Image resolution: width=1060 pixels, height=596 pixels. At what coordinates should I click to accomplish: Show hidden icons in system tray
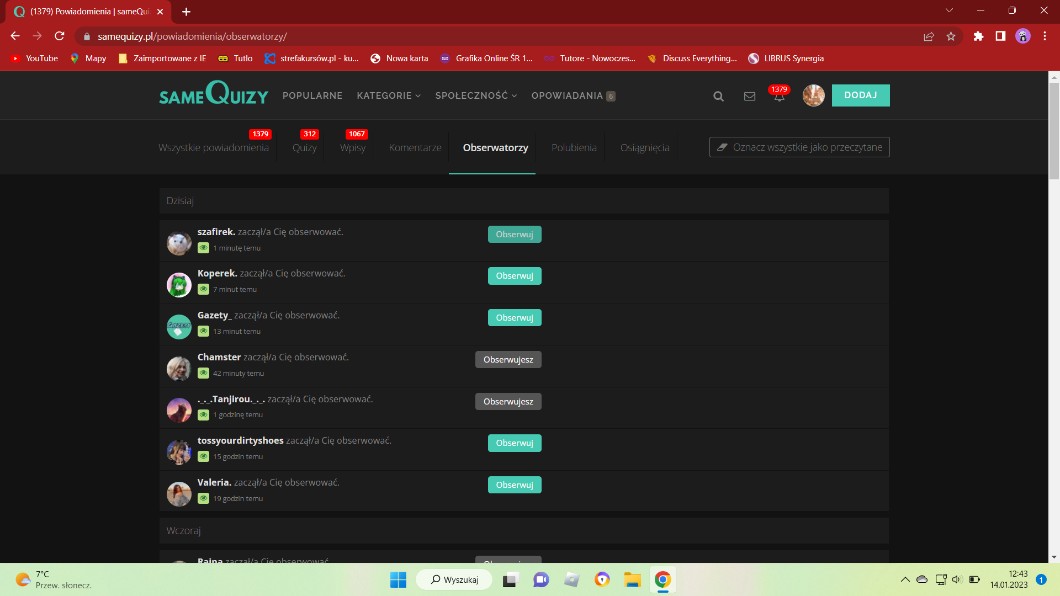pyautogui.click(x=905, y=580)
